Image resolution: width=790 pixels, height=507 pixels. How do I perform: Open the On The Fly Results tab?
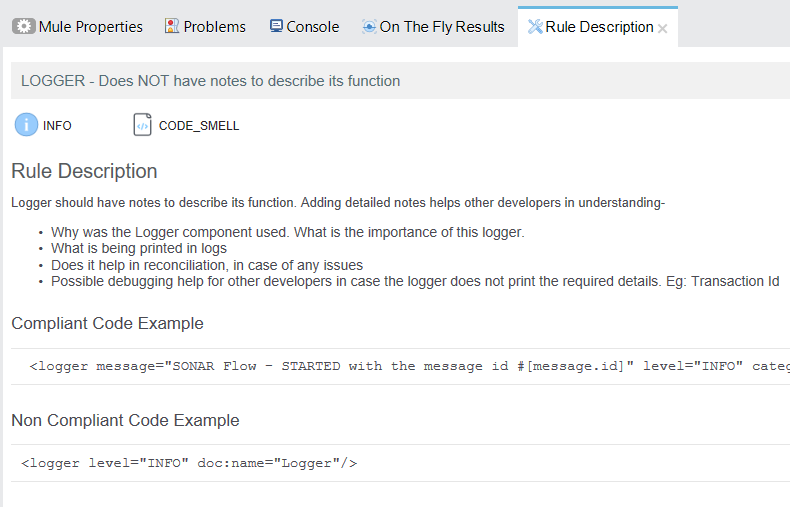(x=433, y=26)
